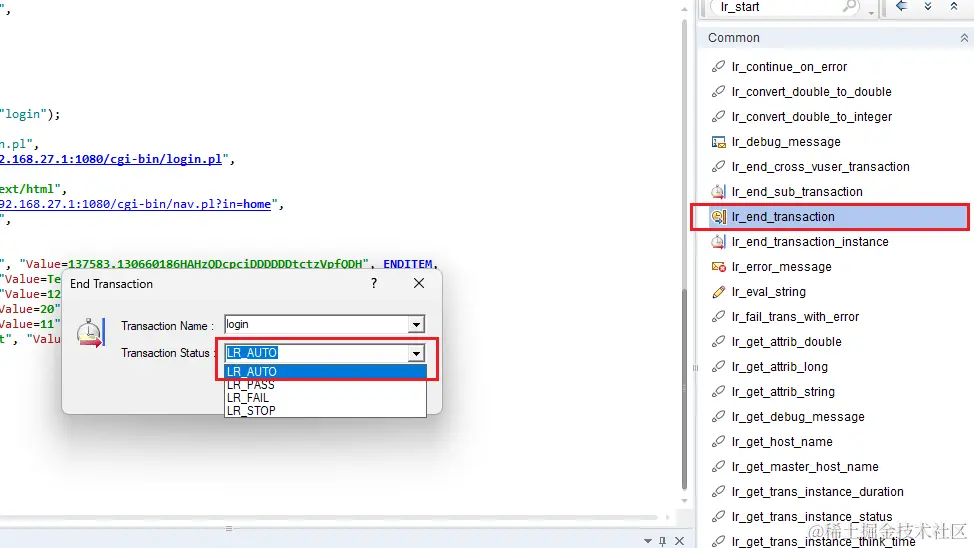974x548 pixels.
Task: Click the lr_end_sub_transaction stopwatch icon
Action: (x=718, y=191)
